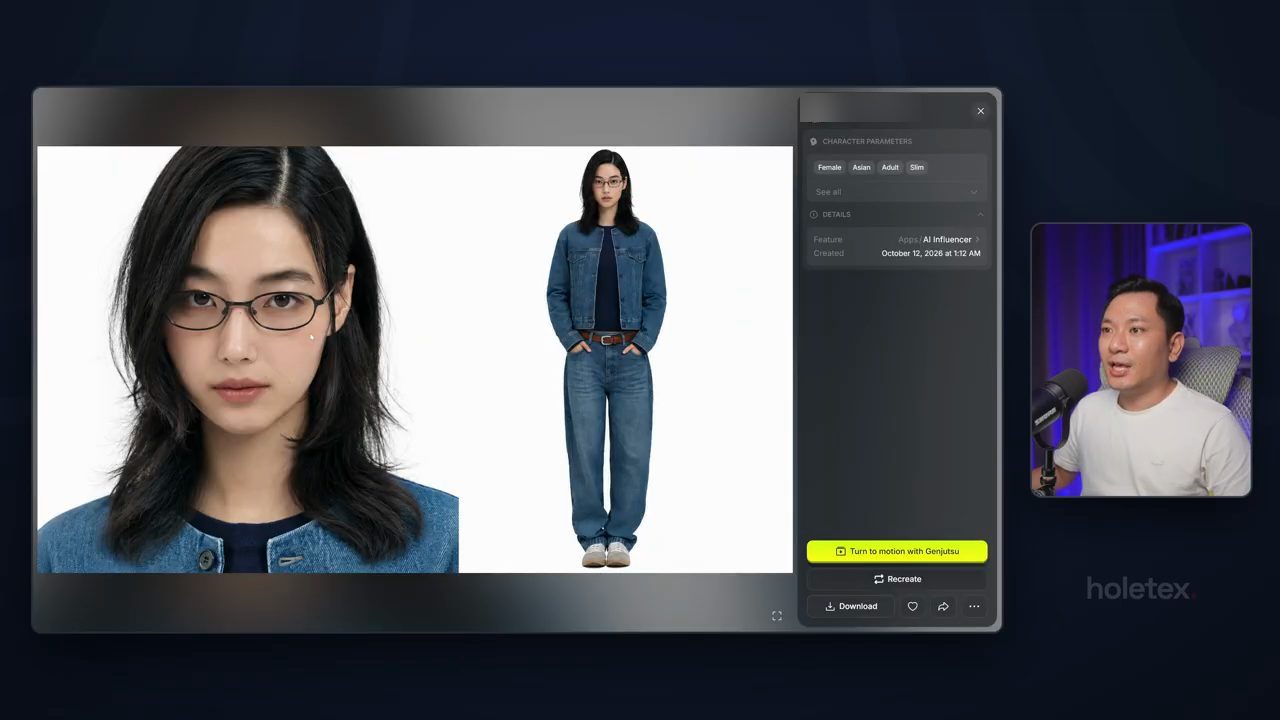Select the Adult parameter tag
The width and height of the screenshot is (1280, 720).
pyautogui.click(x=890, y=167)
